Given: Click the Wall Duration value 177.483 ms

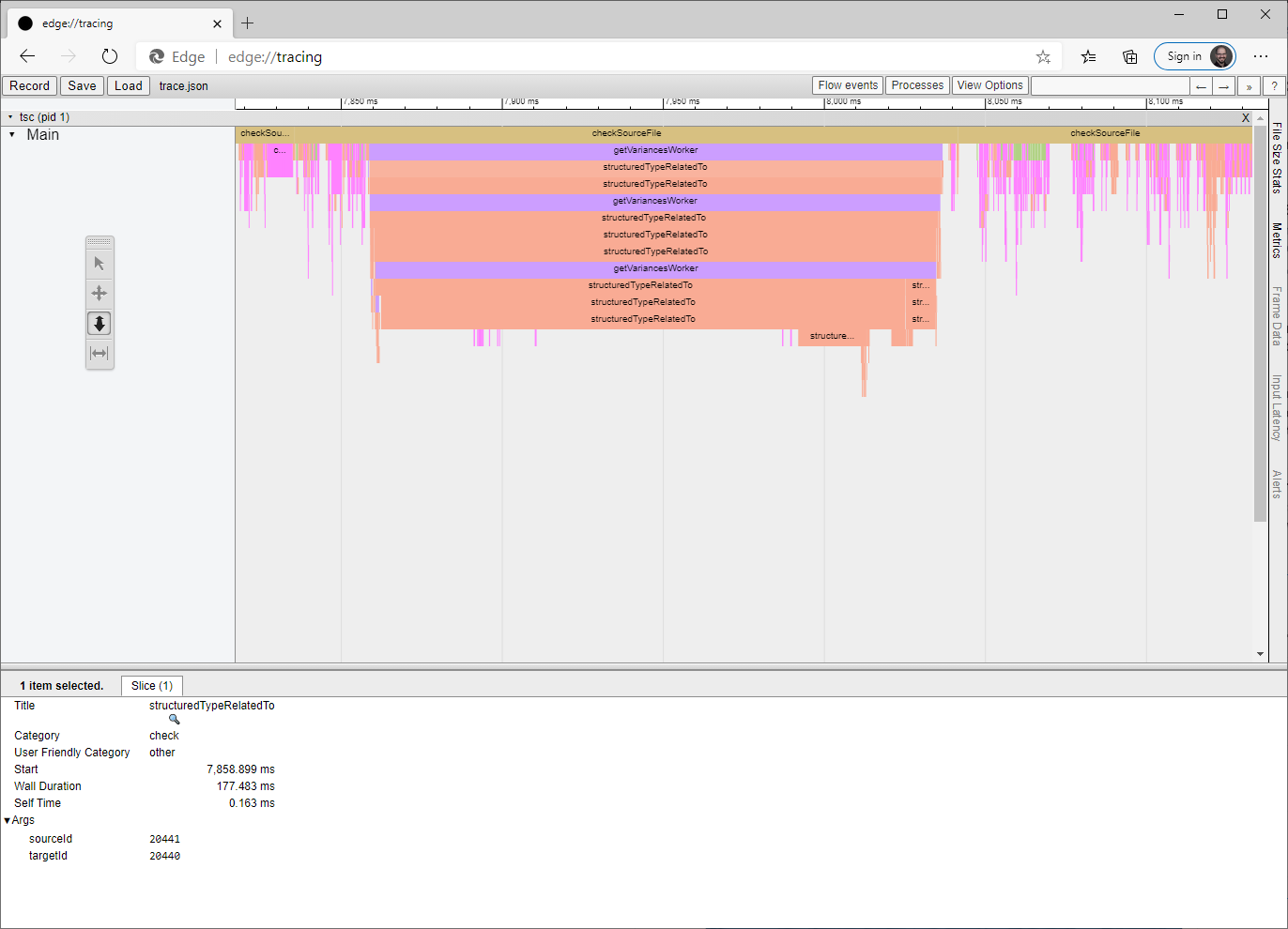Looking at the screenshot, I should point(246,786).
